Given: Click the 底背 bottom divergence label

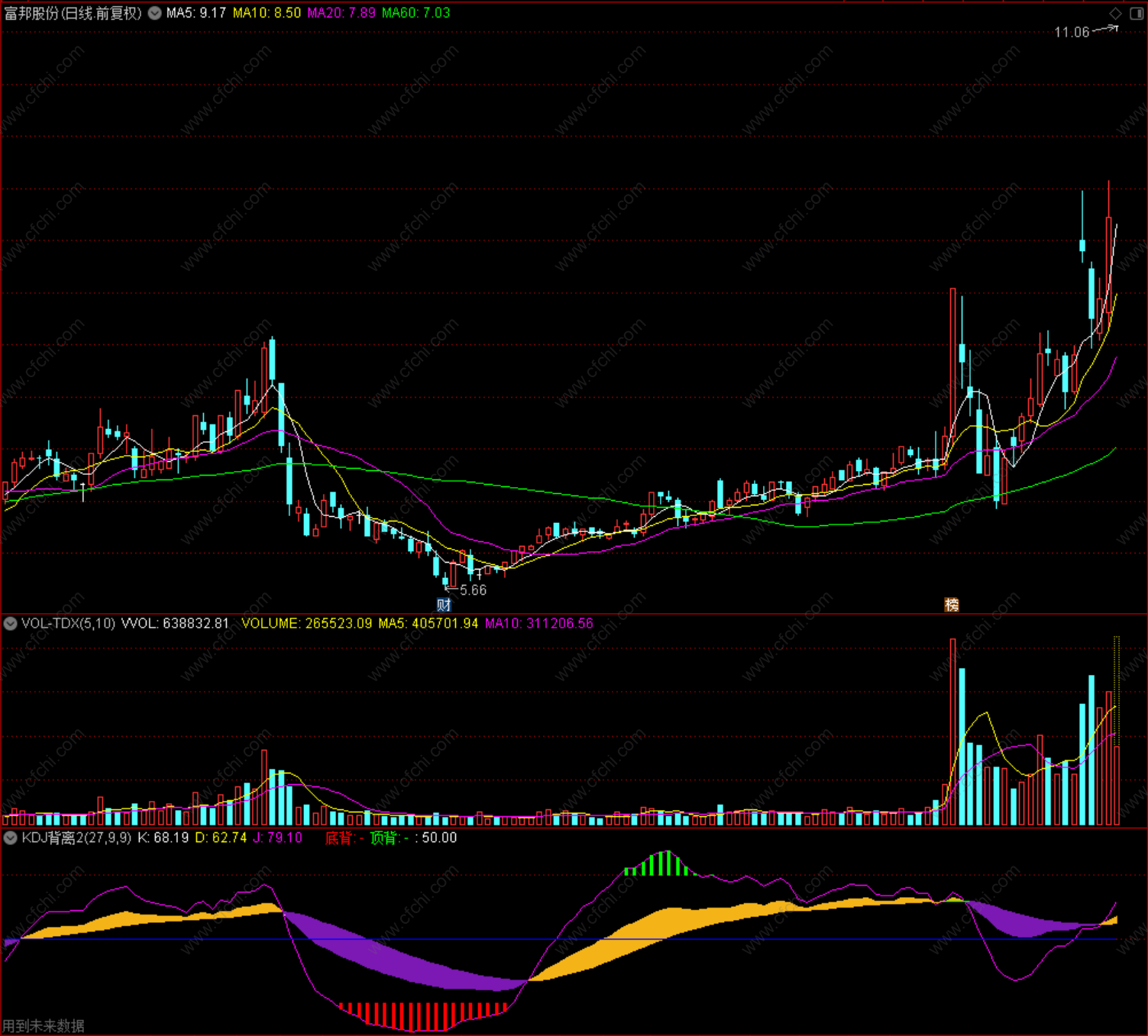Looking at the screenshot, I should coord(344,838).
